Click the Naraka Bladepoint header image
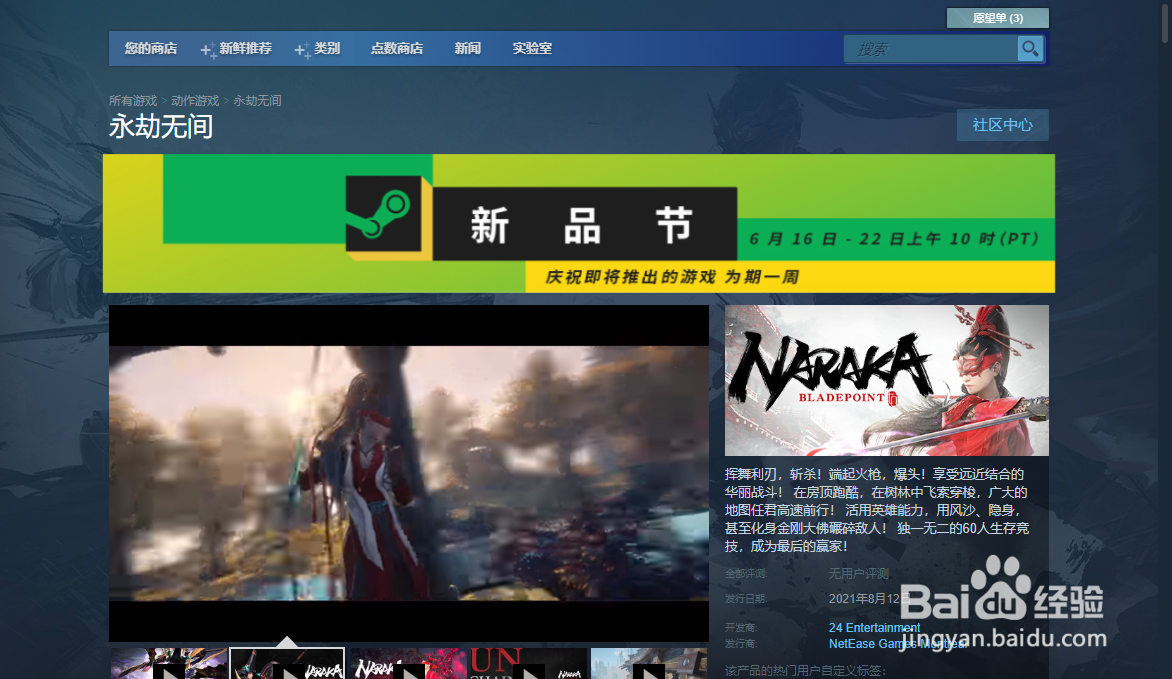 [x=886, y=380]
